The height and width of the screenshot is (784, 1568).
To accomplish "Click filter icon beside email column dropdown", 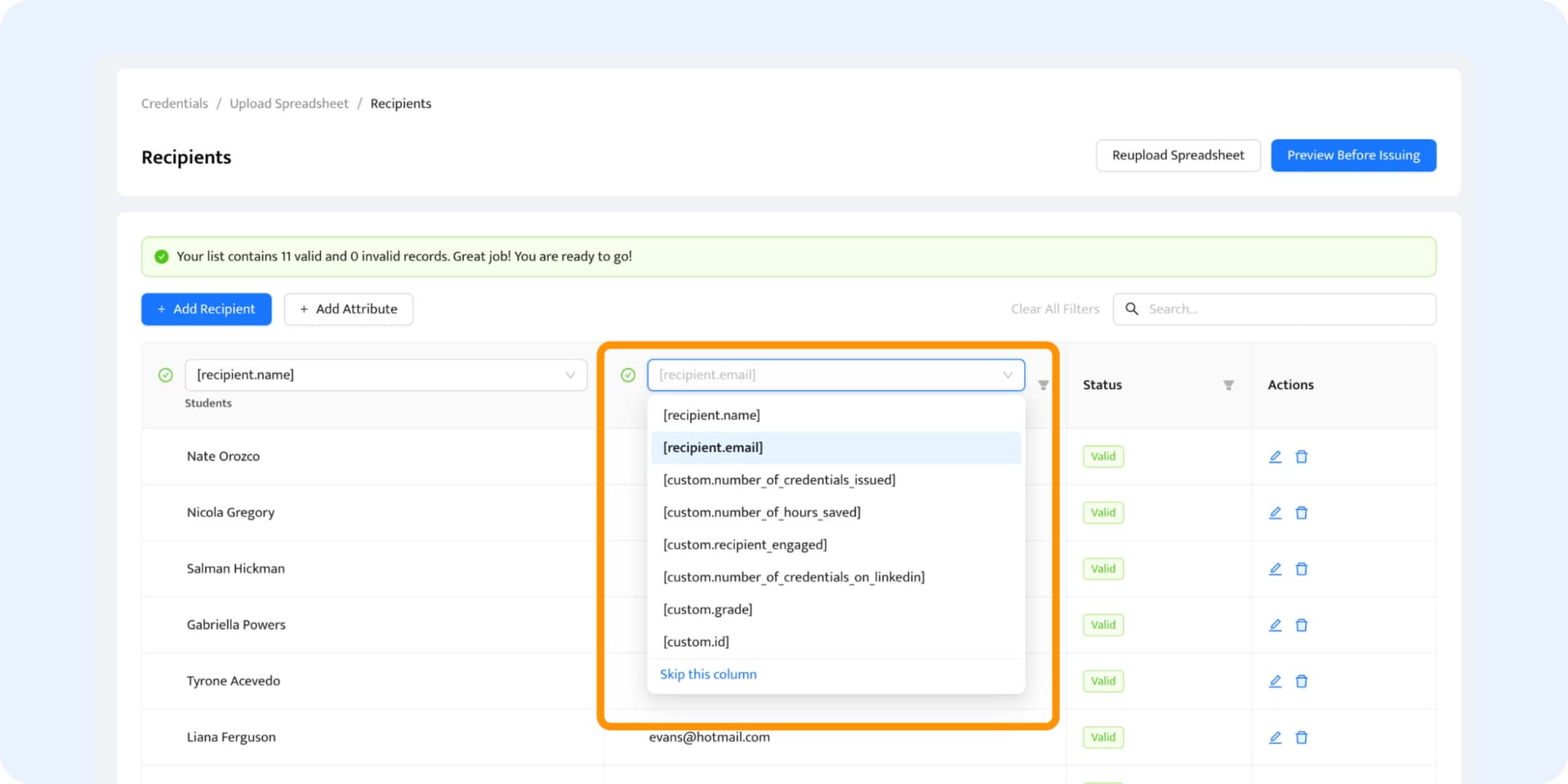I will pyautogui.click(x=1043, y=385).
